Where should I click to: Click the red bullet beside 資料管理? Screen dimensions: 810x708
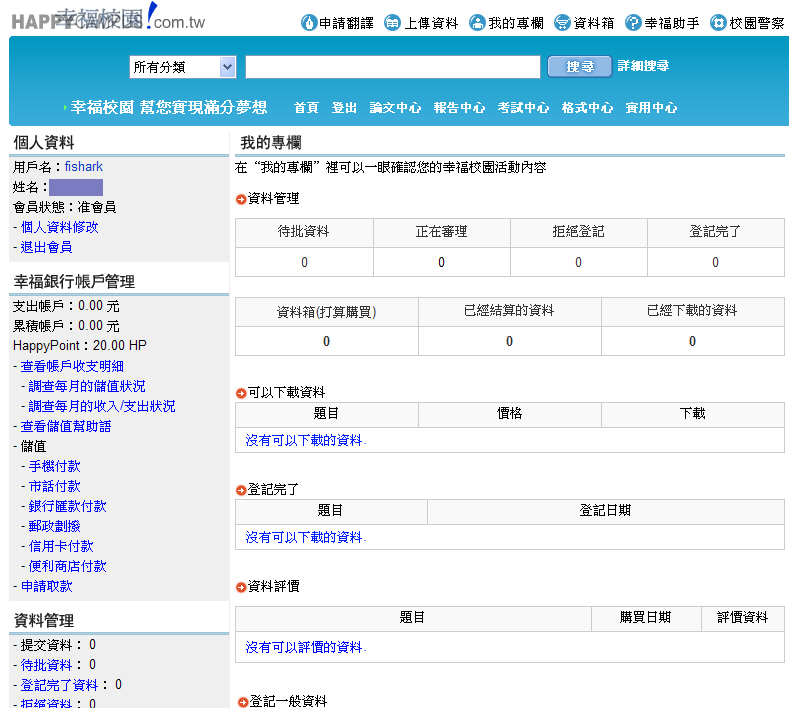click(241, 199)
